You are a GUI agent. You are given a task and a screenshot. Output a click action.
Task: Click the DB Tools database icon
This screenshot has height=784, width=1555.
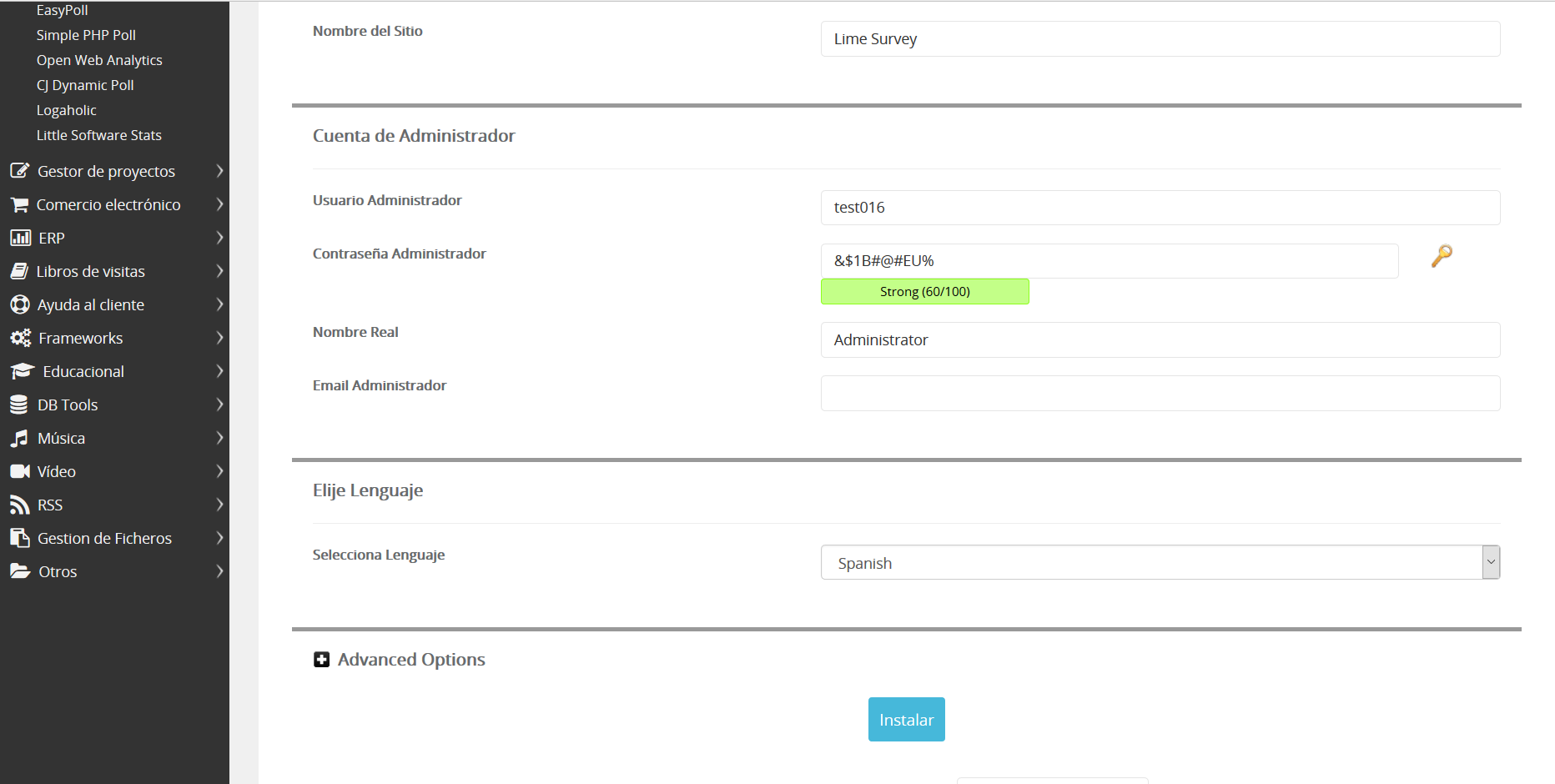pyautogui.click(x=19, y=405)
